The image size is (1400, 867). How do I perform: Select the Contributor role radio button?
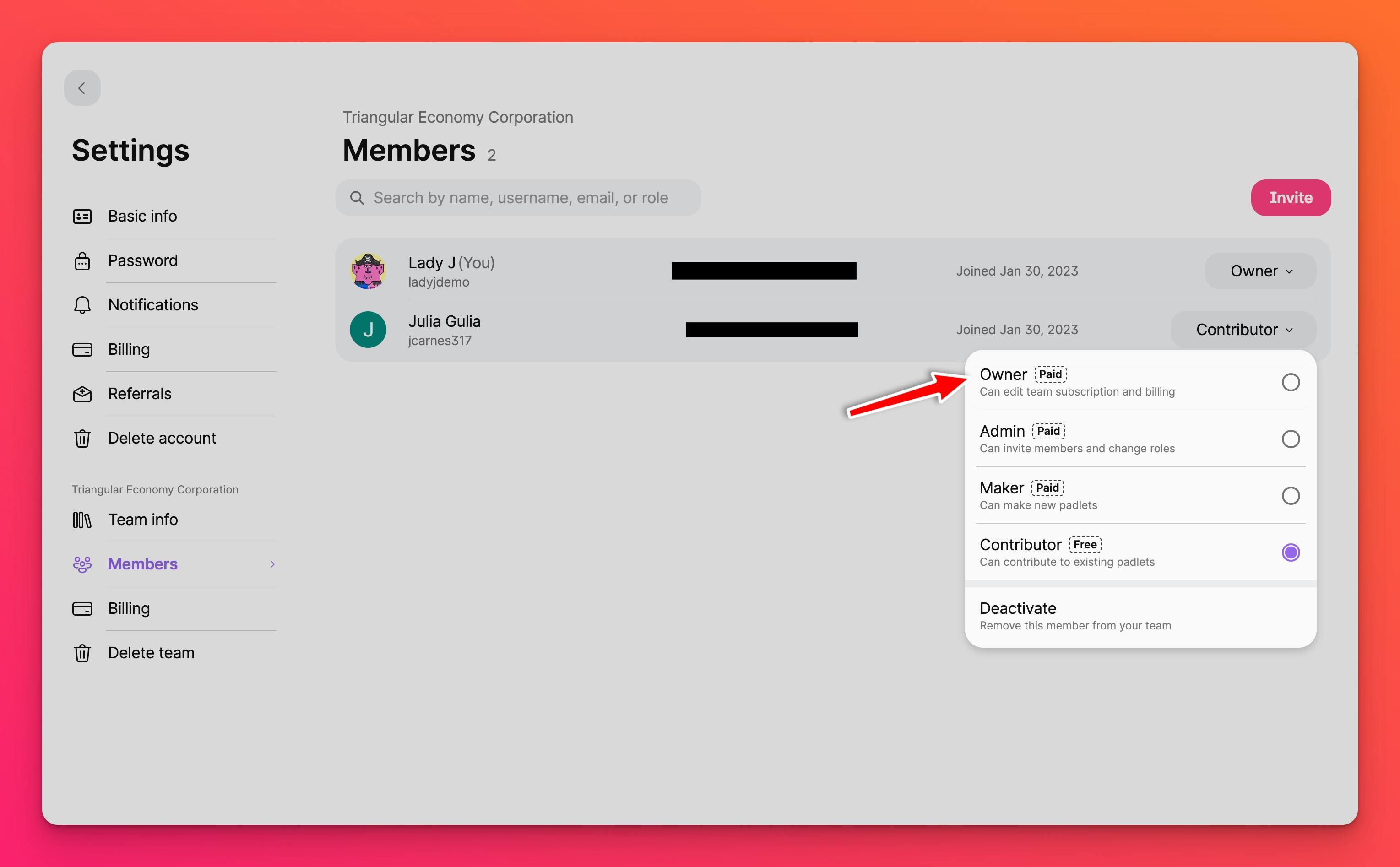(1290, 553)
